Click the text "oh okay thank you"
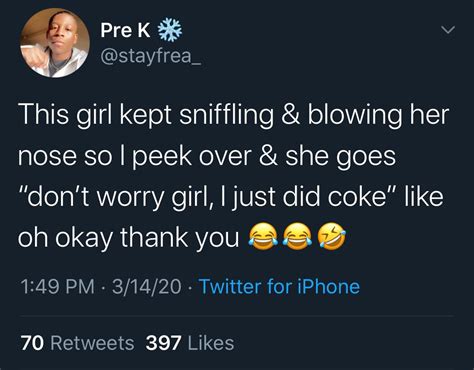Screen dimensions: 474x370 [128, 238]
